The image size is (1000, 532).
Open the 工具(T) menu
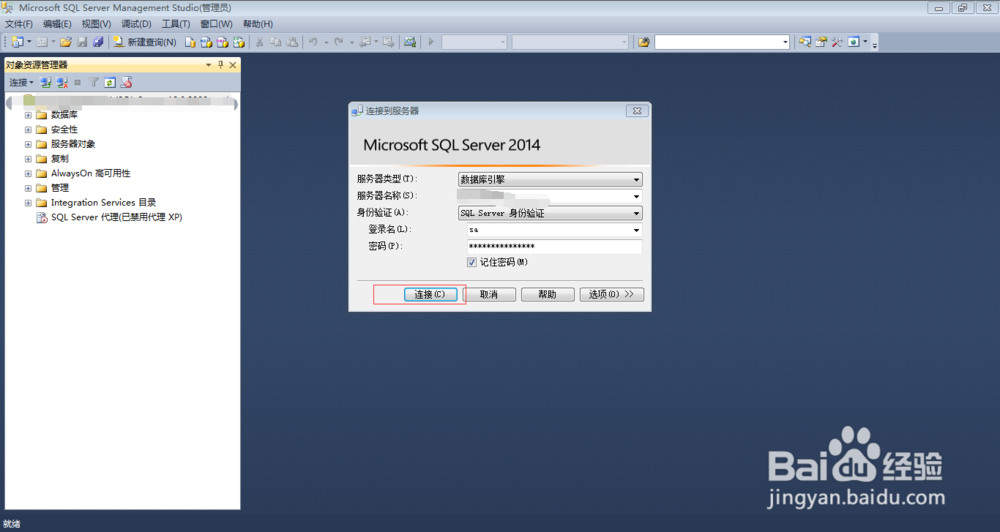(176, 24)
